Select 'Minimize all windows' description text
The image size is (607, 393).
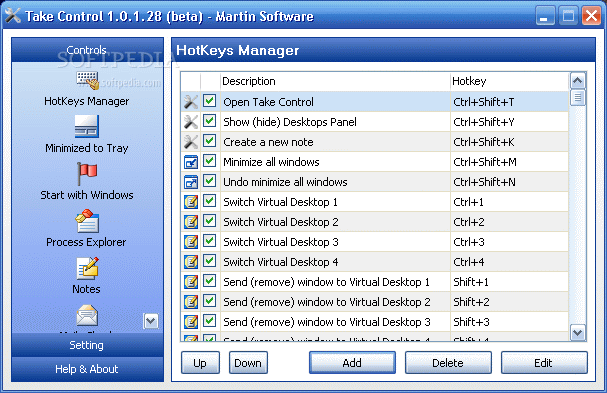click(271, 162)
